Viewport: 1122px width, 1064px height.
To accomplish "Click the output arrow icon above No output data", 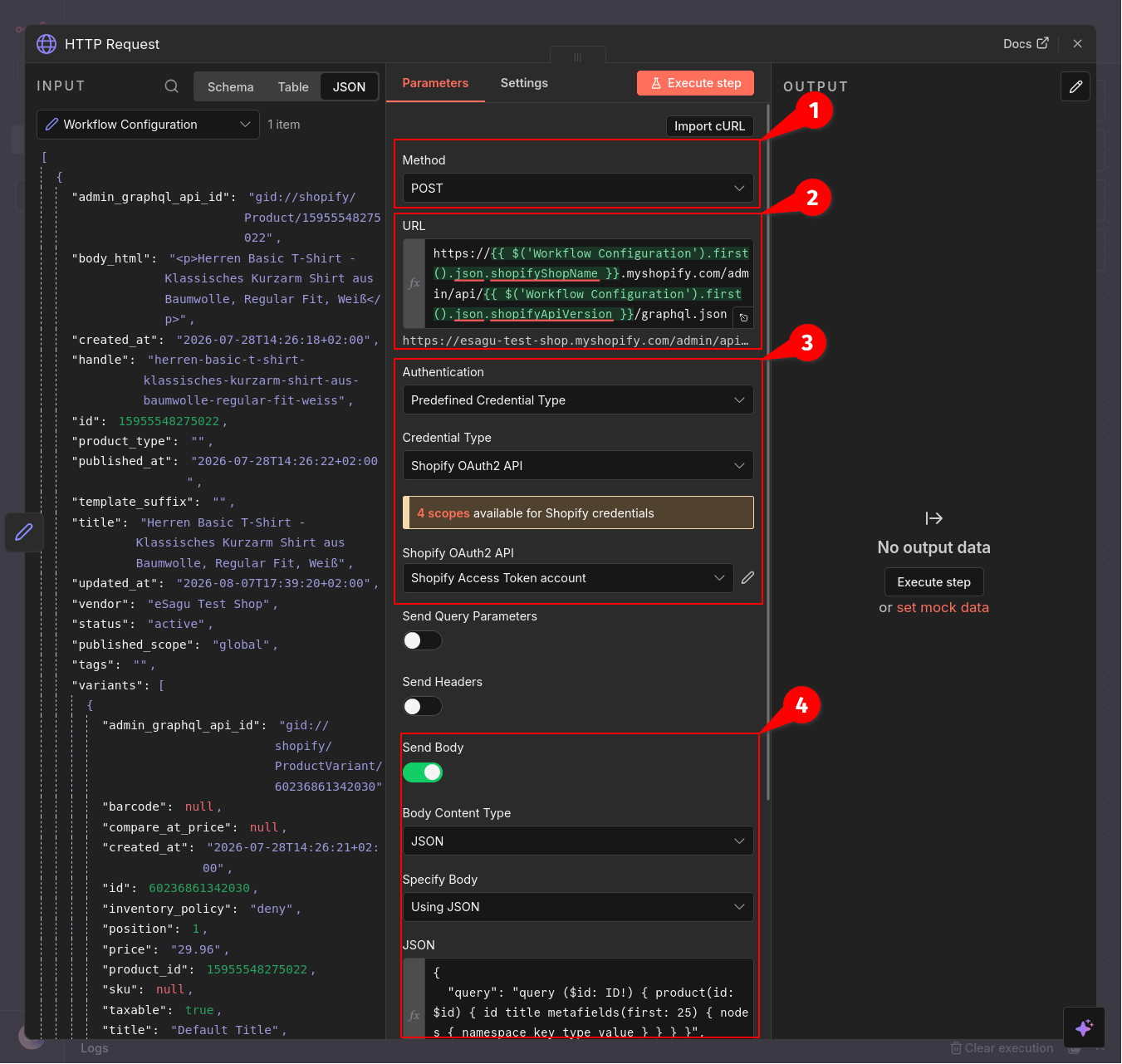I will 934,518.
